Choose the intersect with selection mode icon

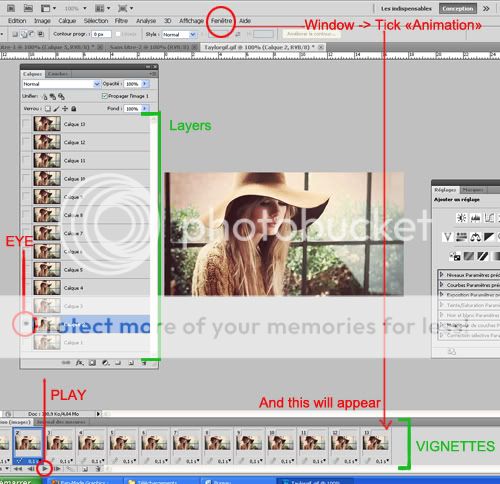41,34
